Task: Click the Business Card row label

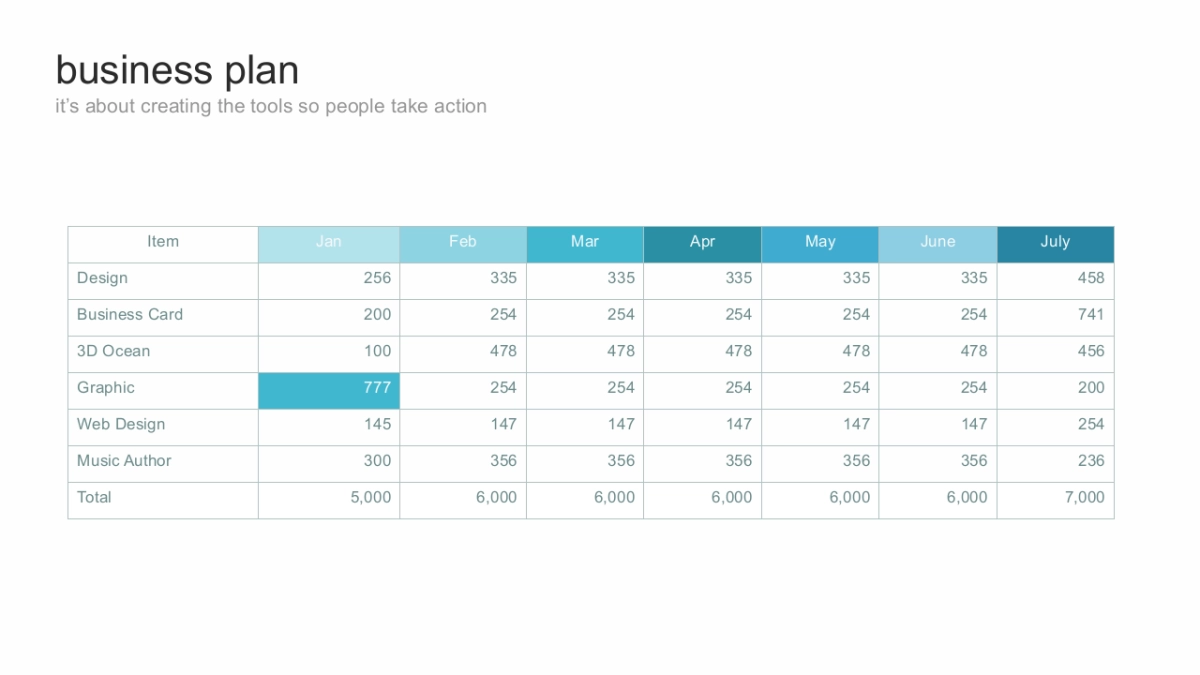Action: coord(130,314)
